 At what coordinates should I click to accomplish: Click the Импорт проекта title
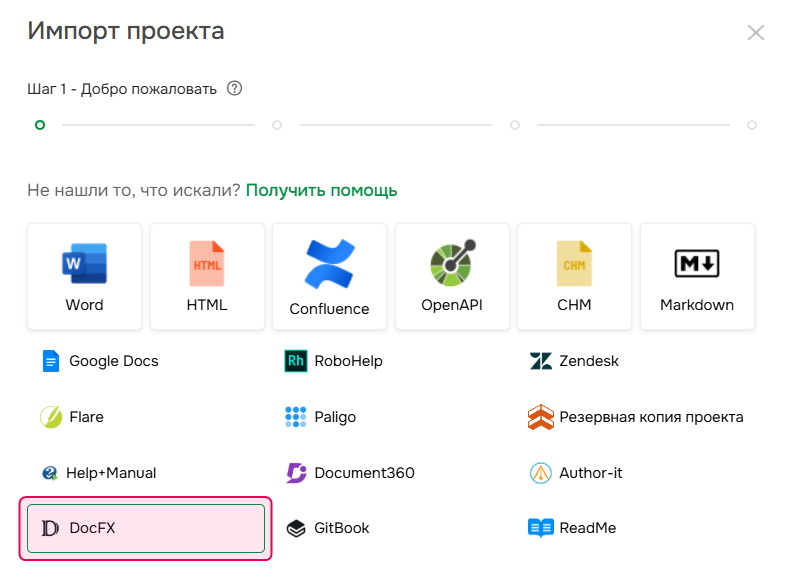(x=126, y=32)
